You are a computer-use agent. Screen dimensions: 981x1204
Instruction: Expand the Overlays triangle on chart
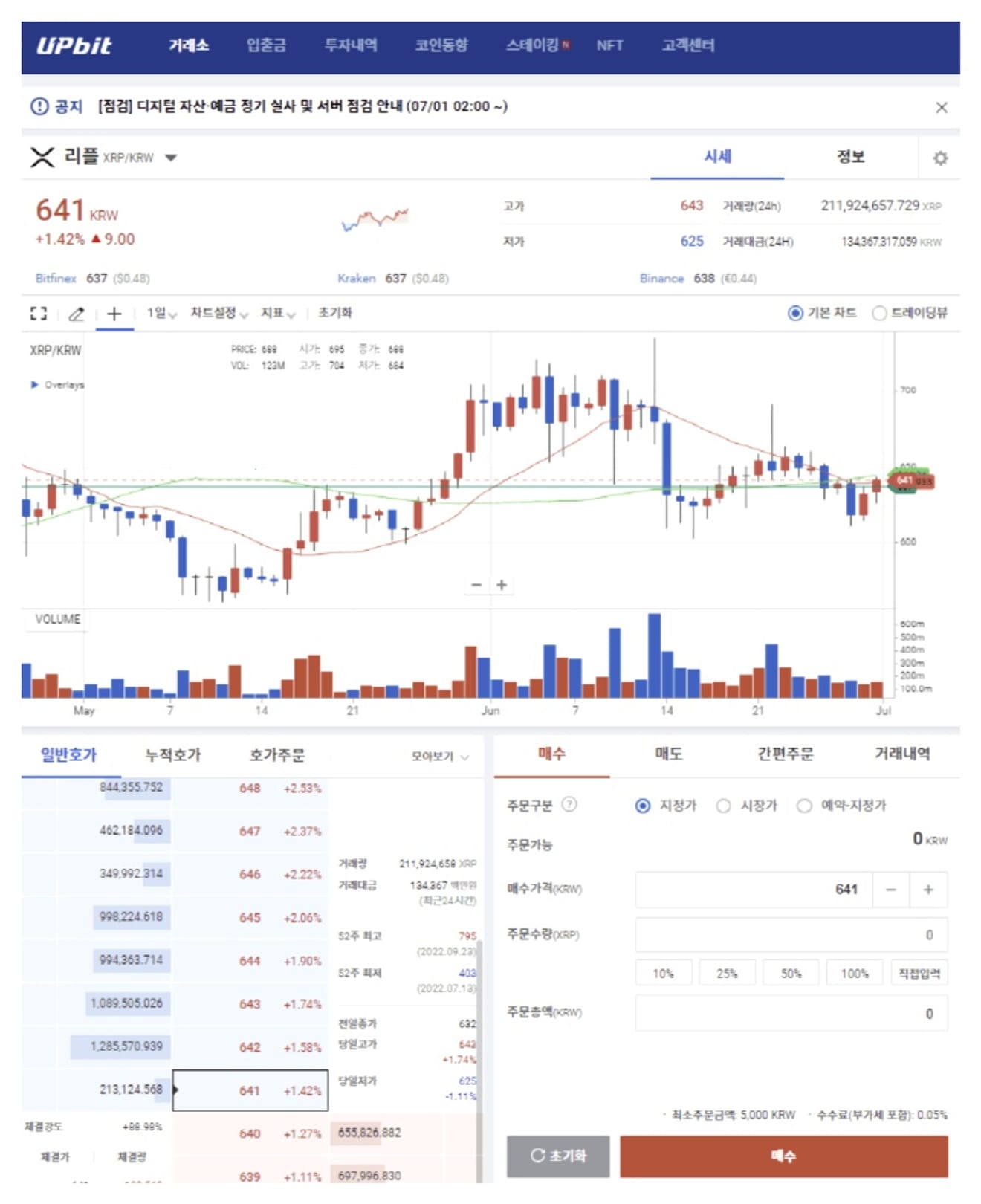click(34, 384)
